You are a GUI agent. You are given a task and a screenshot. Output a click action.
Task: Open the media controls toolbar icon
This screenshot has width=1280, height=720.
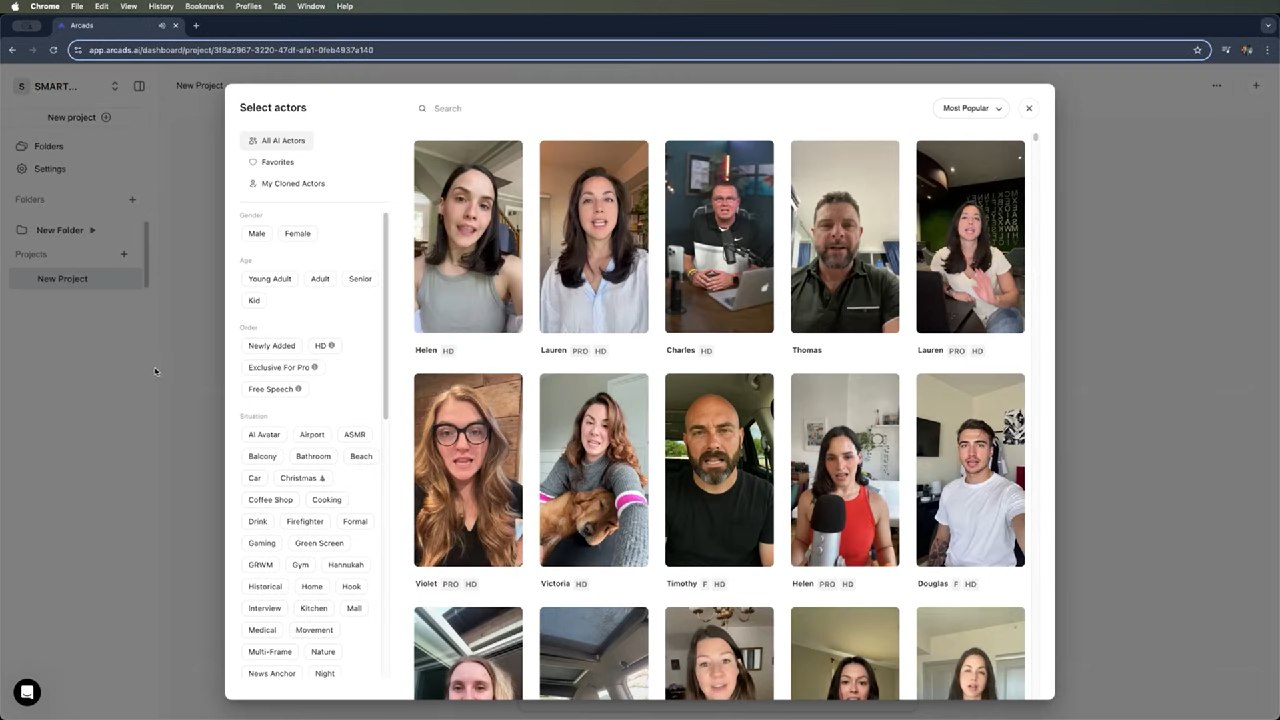1226,50
